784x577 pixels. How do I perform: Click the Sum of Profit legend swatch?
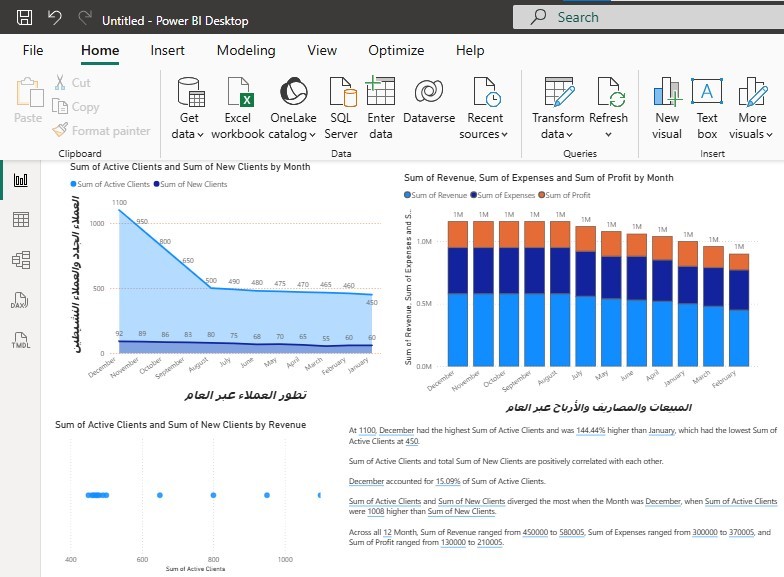click(x=541, y=195)
